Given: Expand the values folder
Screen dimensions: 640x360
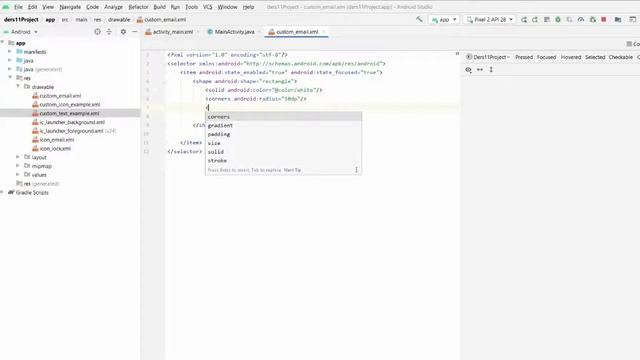Looking at the screenshot, I should click(18, 174).
